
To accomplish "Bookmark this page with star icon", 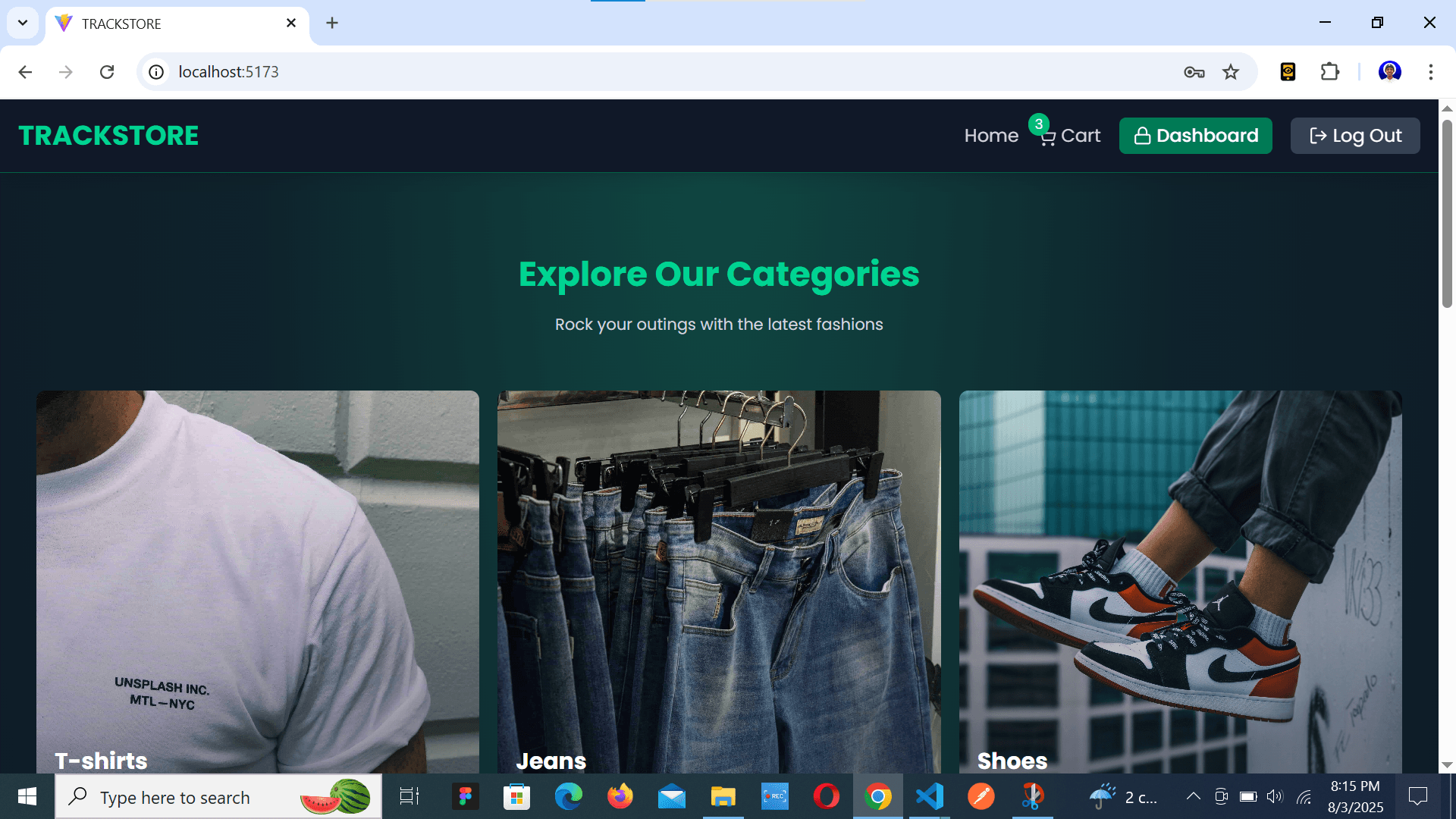I will click(1231, 72).
